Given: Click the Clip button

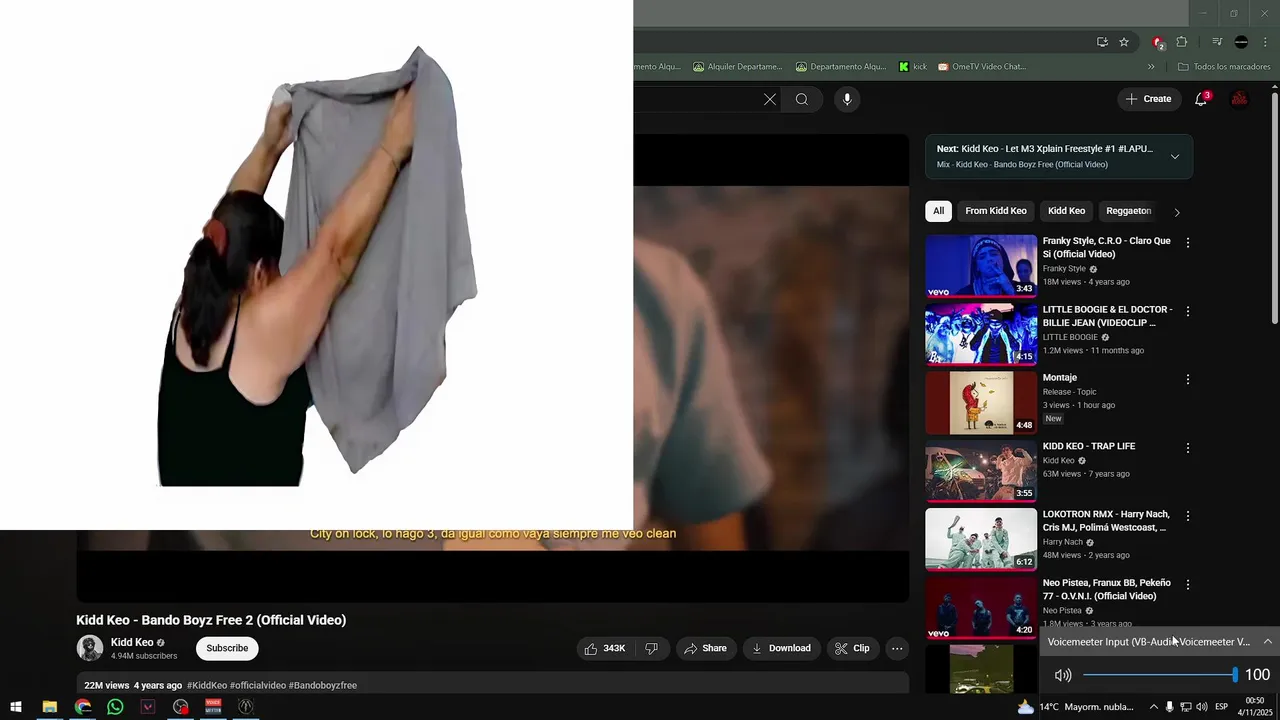Looking at the screenshot, I should point(852,648).
